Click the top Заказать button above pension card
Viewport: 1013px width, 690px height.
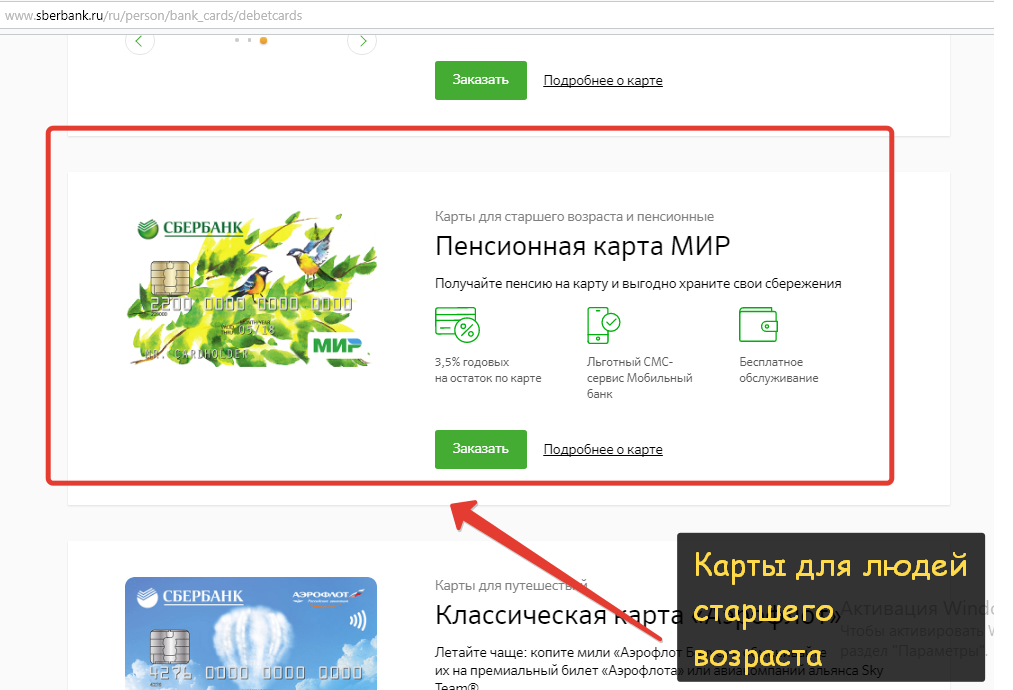coord(481,80)
